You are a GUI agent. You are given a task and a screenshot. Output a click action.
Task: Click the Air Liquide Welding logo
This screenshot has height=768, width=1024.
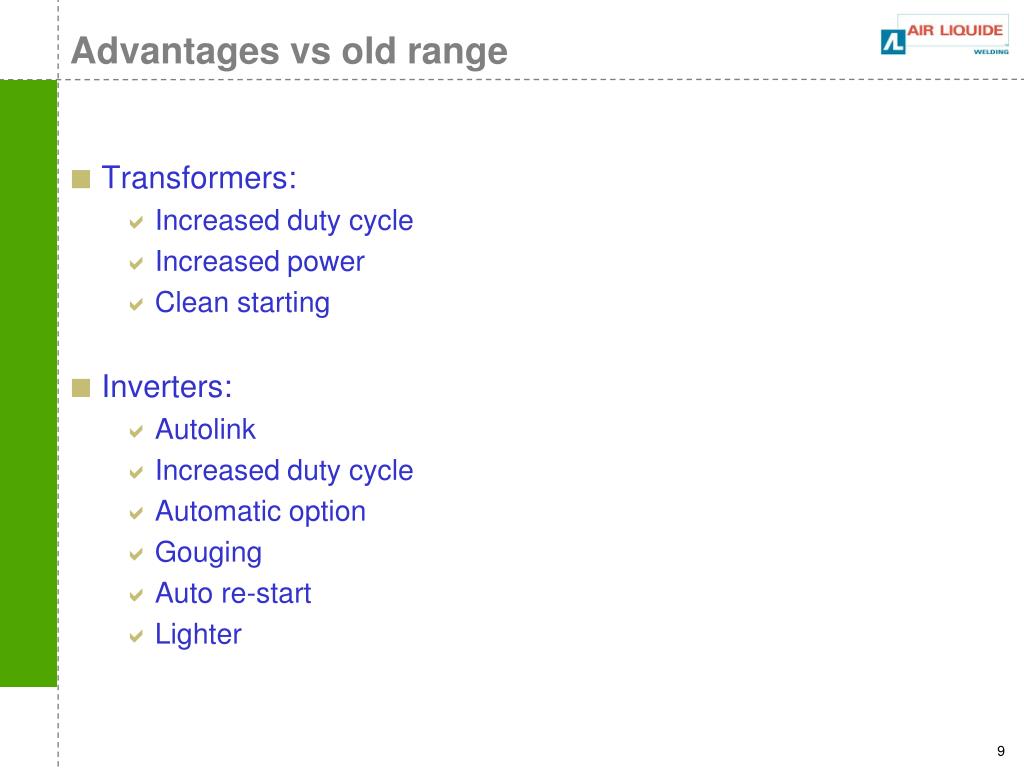pyautogui.click(x=944, y=35)
